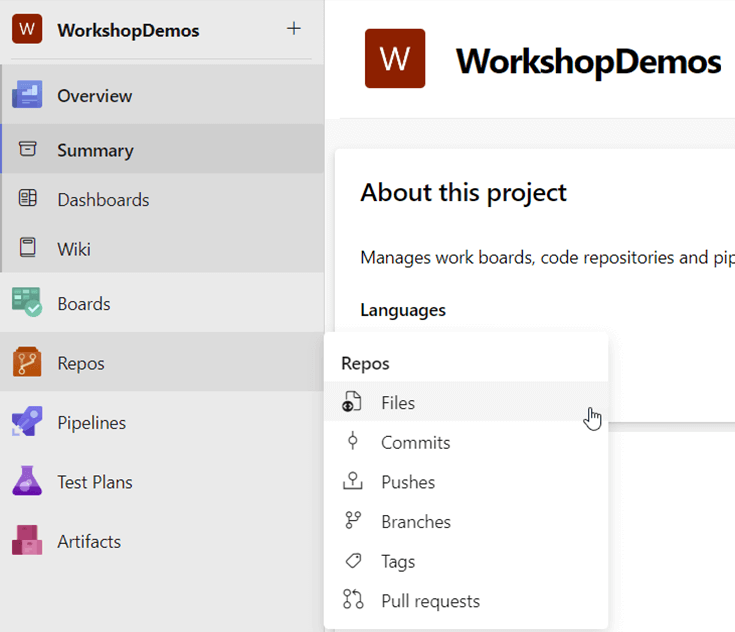Open Pull requests in Repos flyout
The height and width of the screenshot is (632, 735).
430,601
